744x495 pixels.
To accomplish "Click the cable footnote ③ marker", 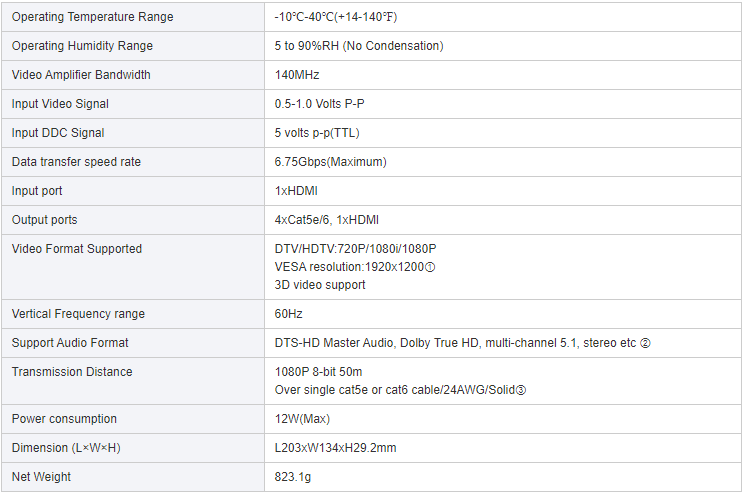I will pyautogui.click(x=521, y=390).
